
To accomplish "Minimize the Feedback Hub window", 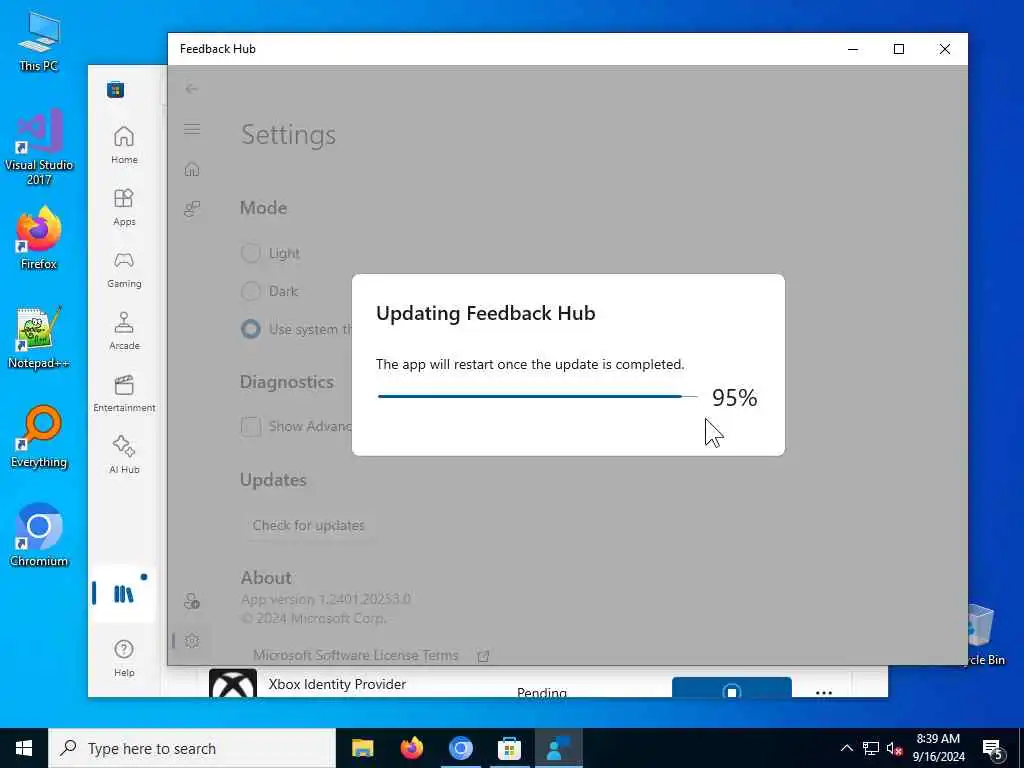I will click(x=853, y=49).
